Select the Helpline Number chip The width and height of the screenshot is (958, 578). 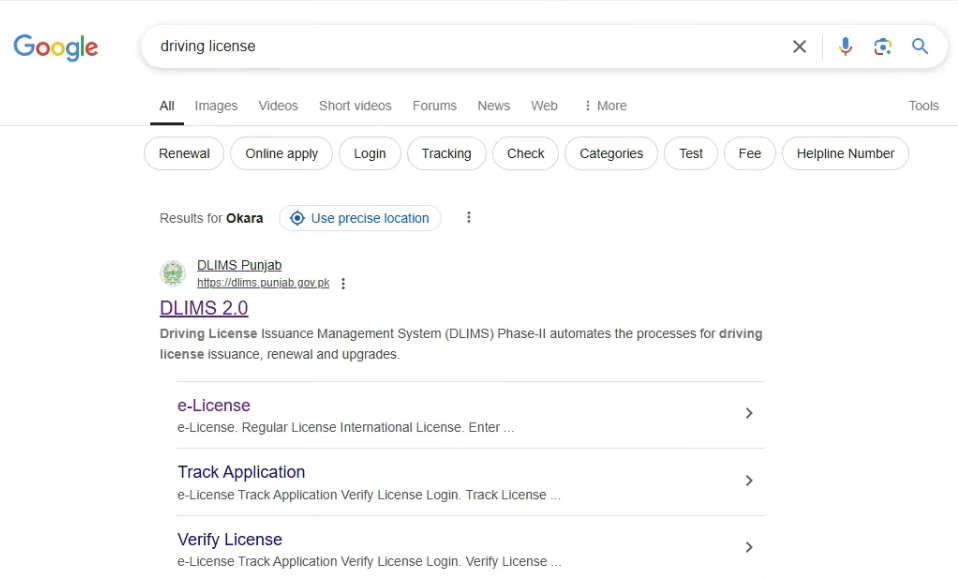[845, 154]
